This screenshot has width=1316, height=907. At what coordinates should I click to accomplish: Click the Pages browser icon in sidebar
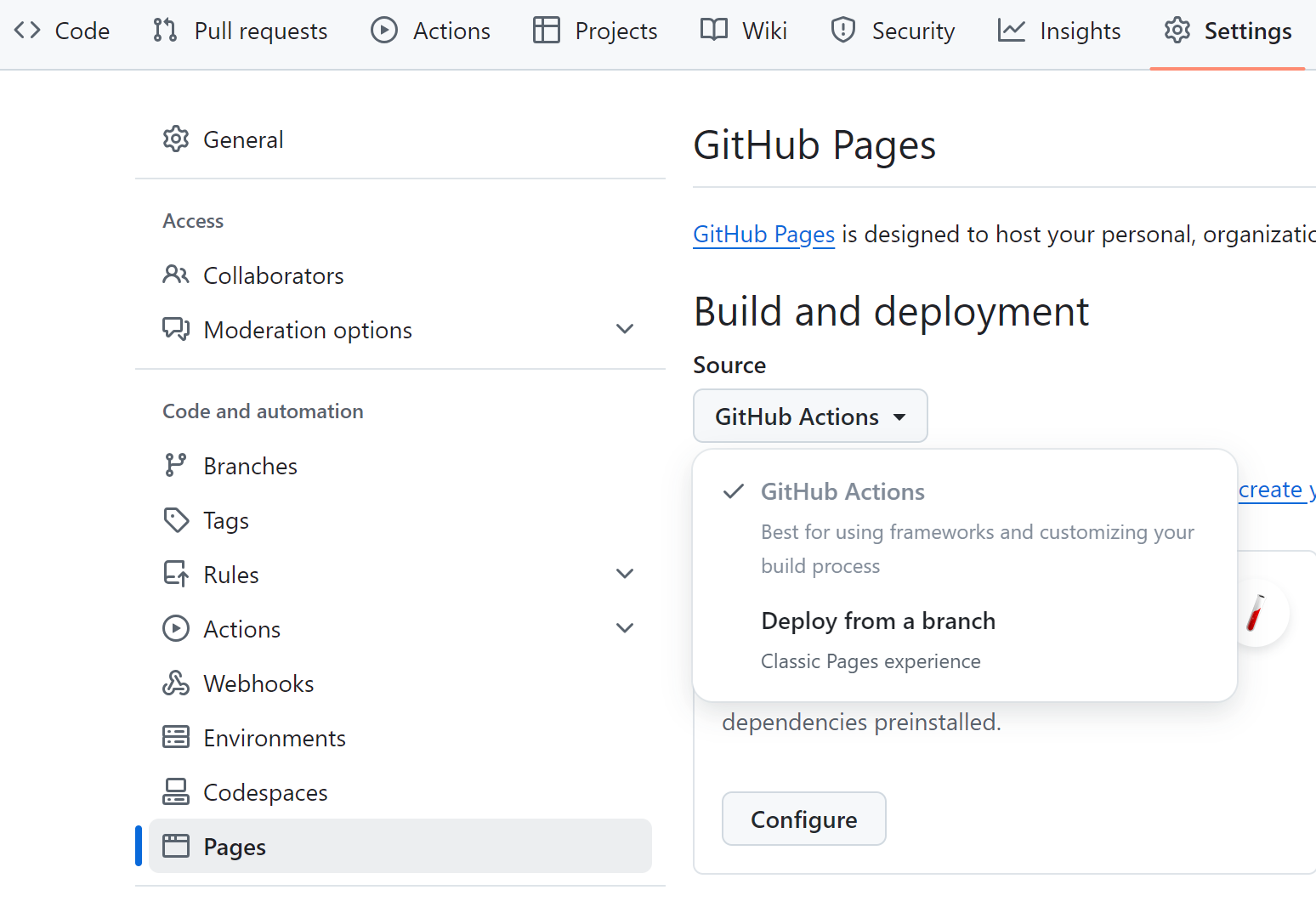176,847
